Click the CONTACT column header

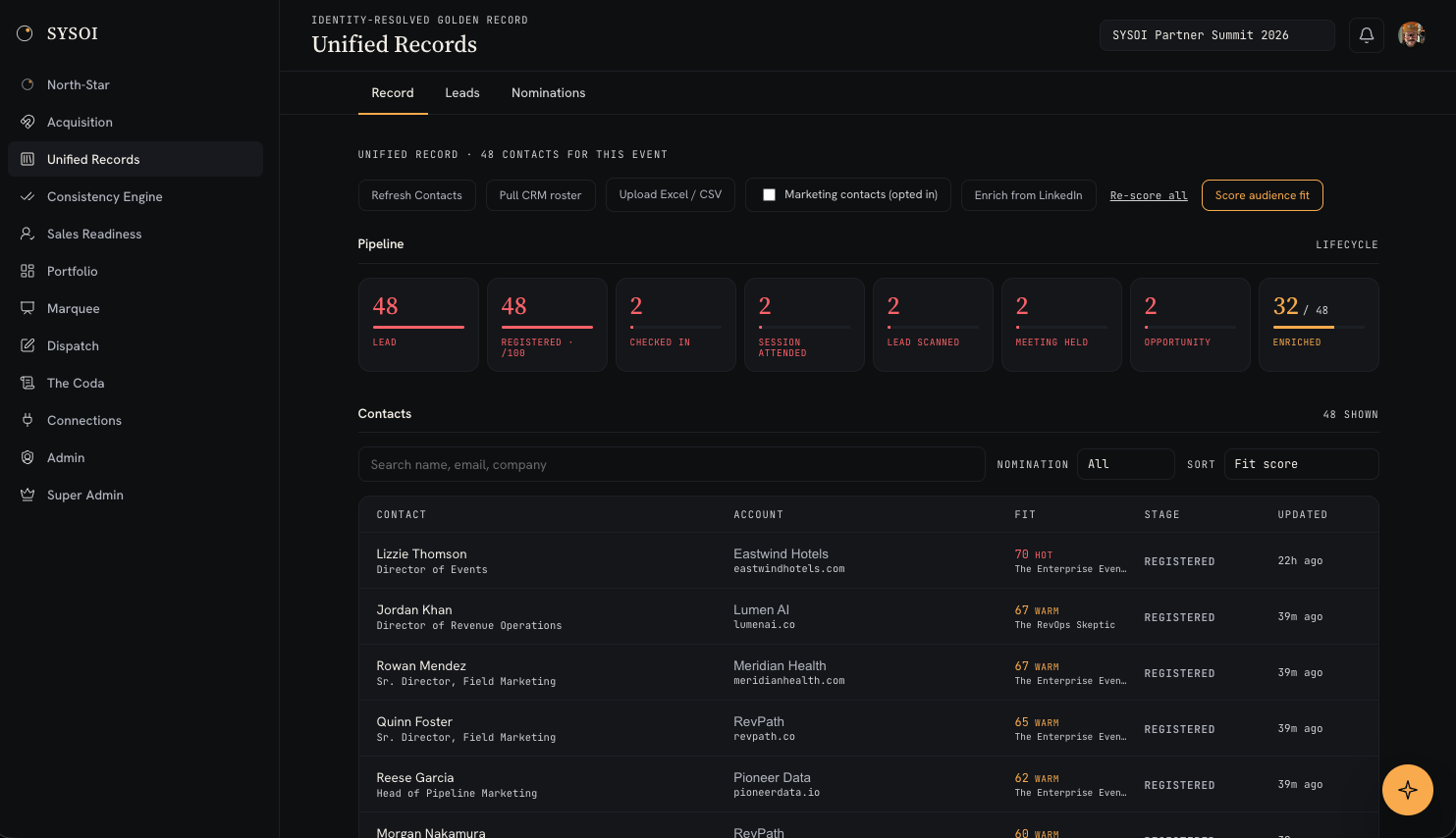tap(401, 515)
